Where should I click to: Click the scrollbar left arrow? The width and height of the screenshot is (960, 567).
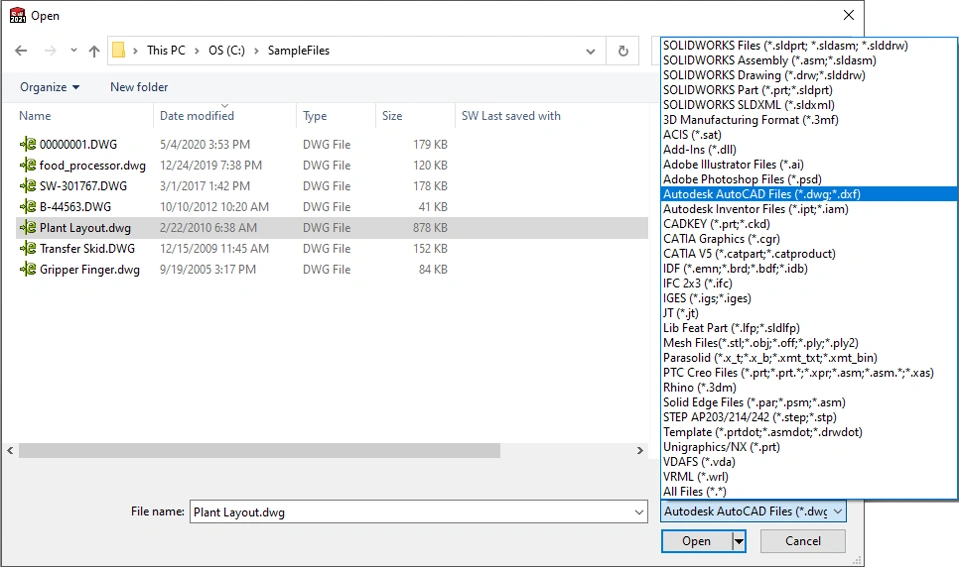(x=10, y=451)
